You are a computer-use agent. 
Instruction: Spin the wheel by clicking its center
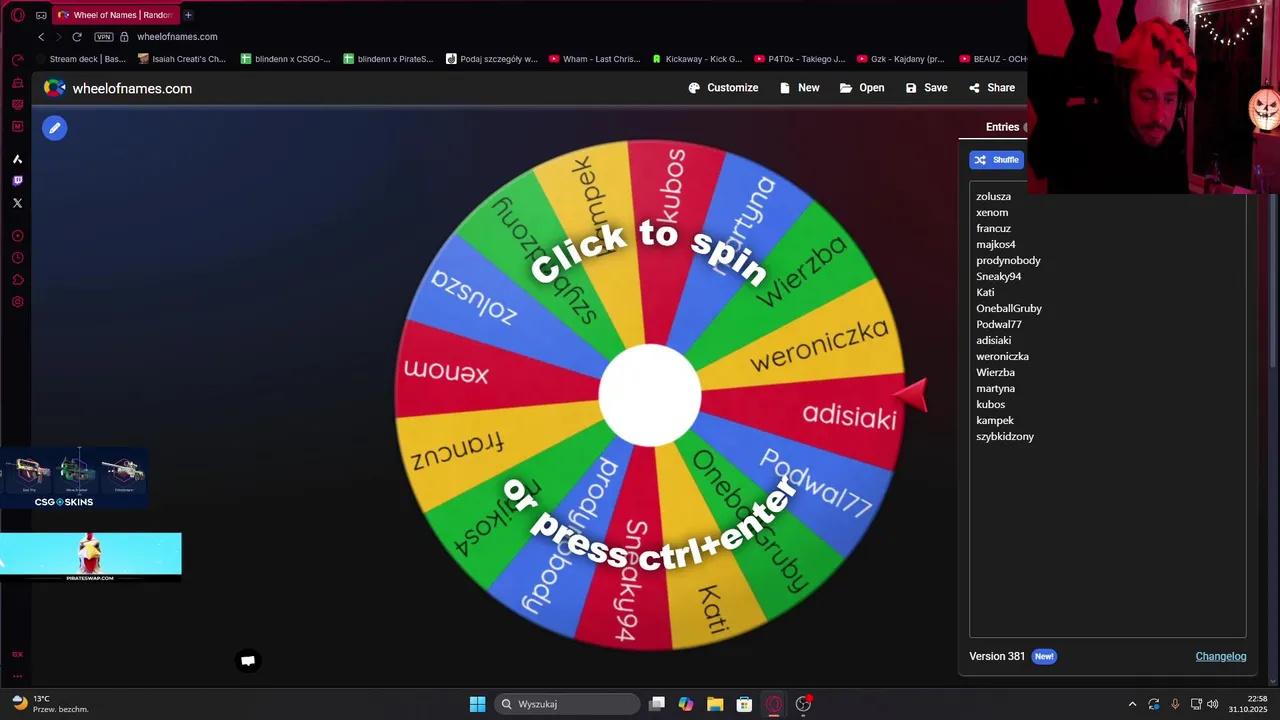(650, 395)
